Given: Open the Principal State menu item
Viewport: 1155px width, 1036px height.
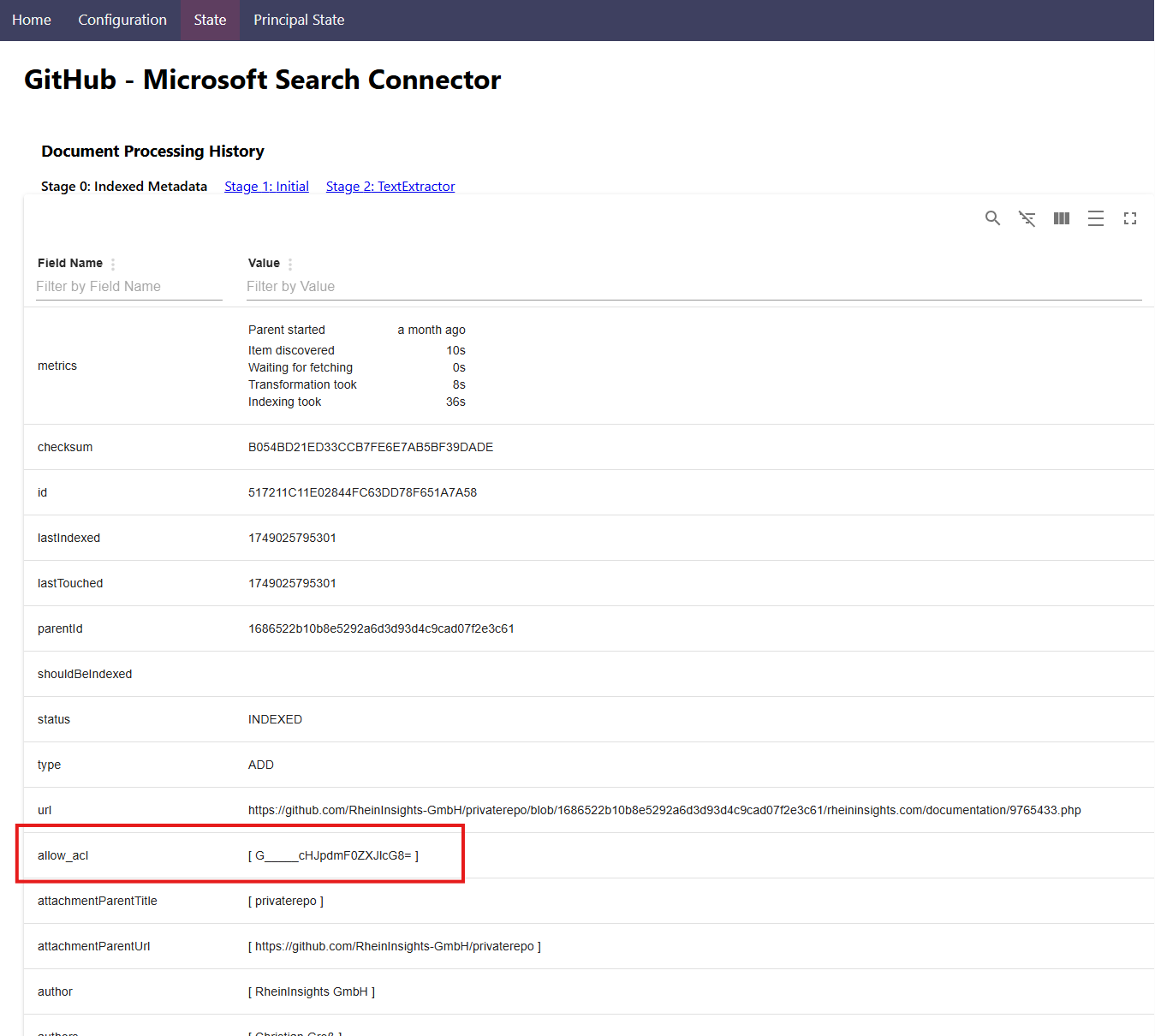Looking at the screenshot, I should [299, 20].
